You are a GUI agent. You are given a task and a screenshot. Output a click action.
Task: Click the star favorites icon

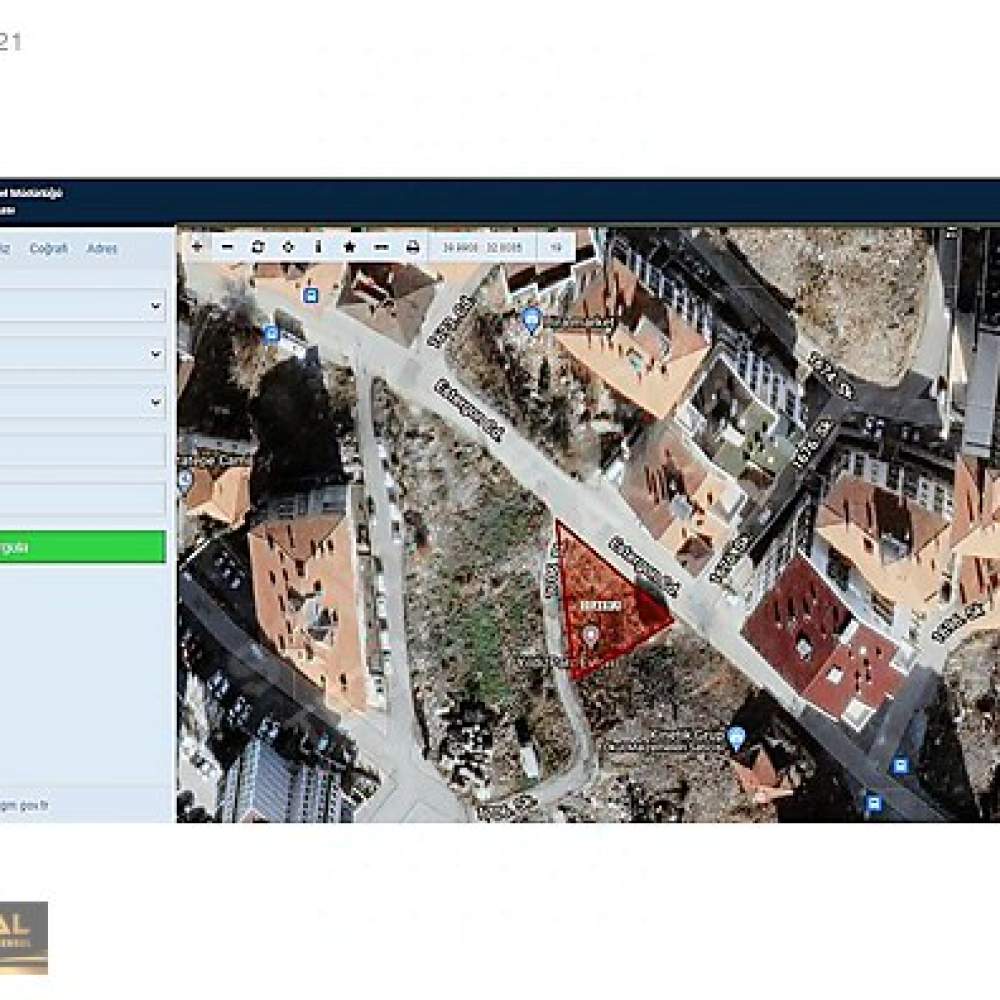(349, 247)
